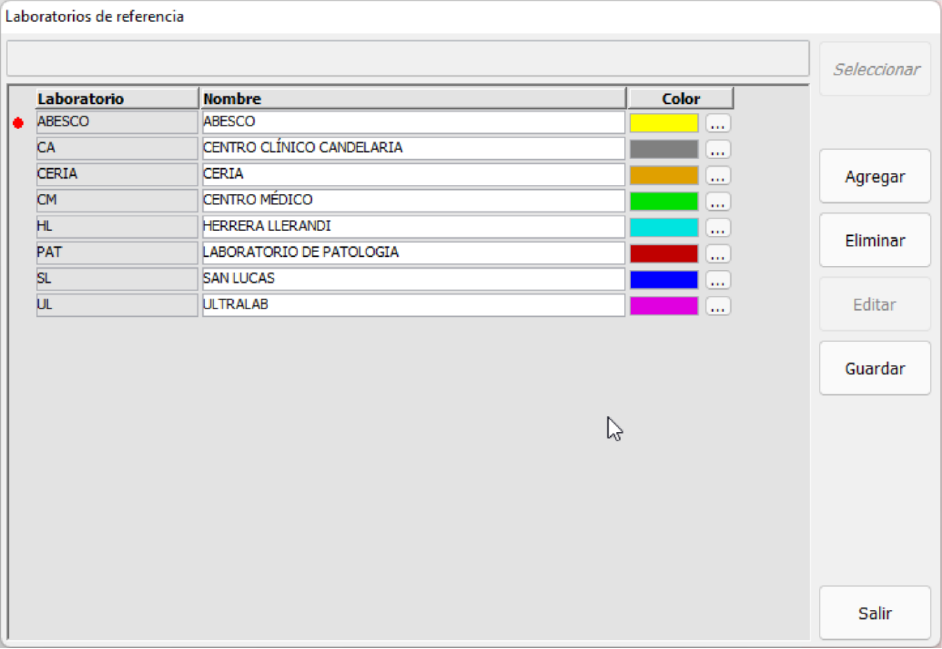Click the magenta ULTRALAB color swatch

click(664, 305)
